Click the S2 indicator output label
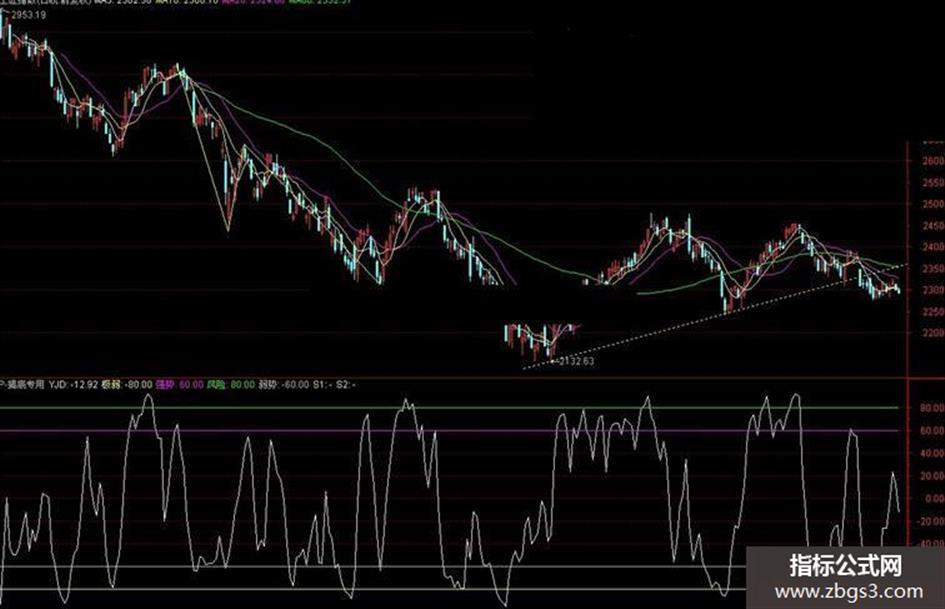 pyautogui.click(x=345, y=384)
